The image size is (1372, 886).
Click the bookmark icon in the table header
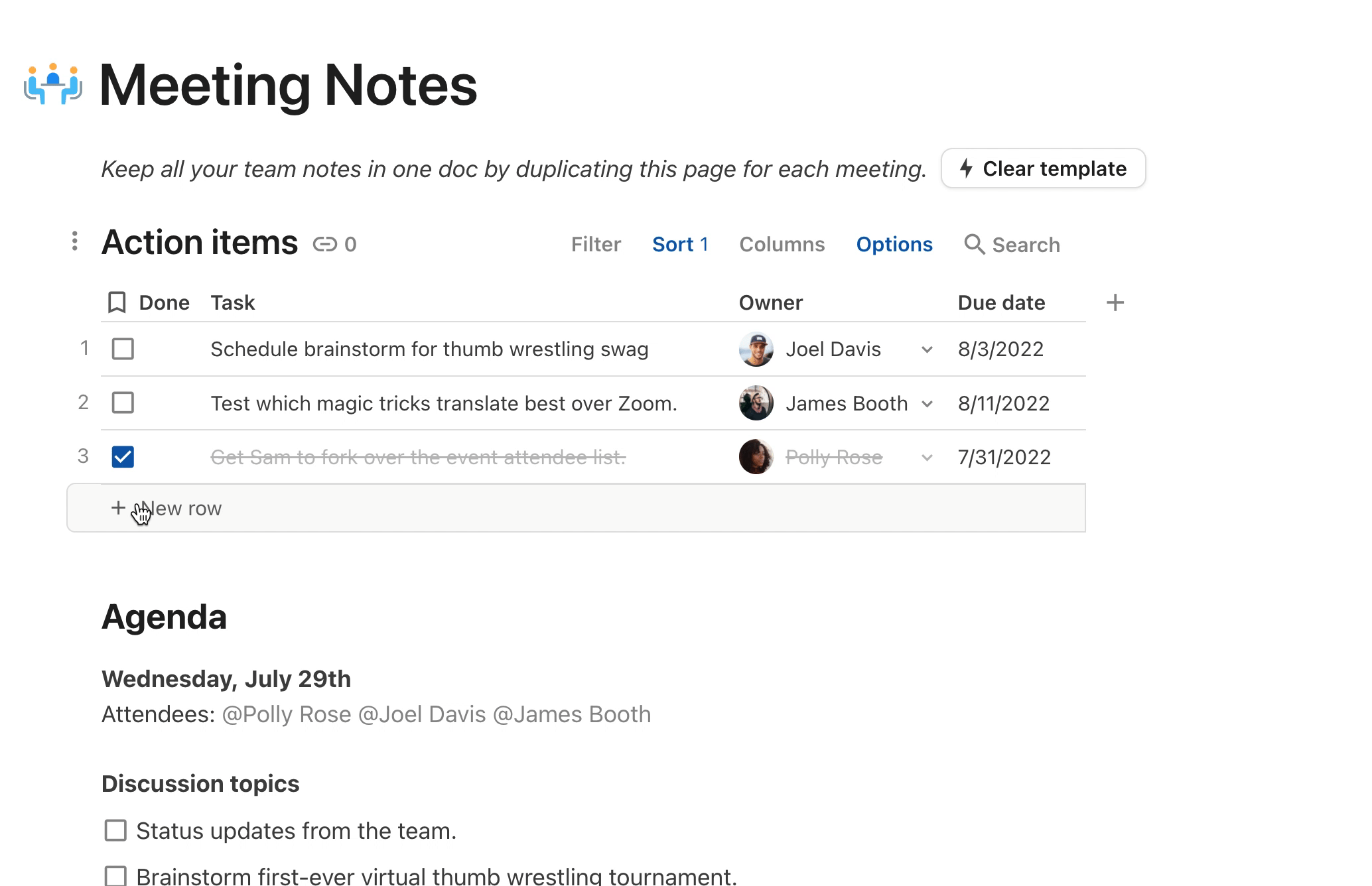pyautogui.click(x=117, y=302)
